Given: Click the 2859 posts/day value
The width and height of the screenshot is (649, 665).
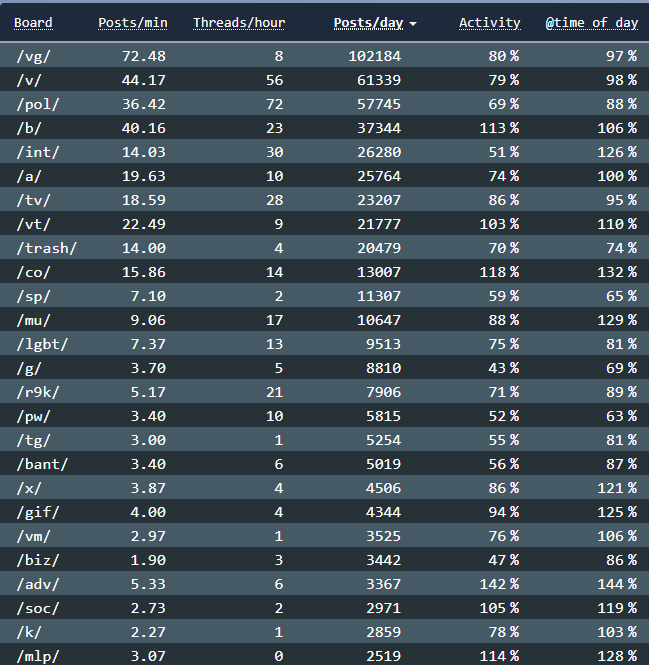Looking at the screenshot, I should [383, 632].
